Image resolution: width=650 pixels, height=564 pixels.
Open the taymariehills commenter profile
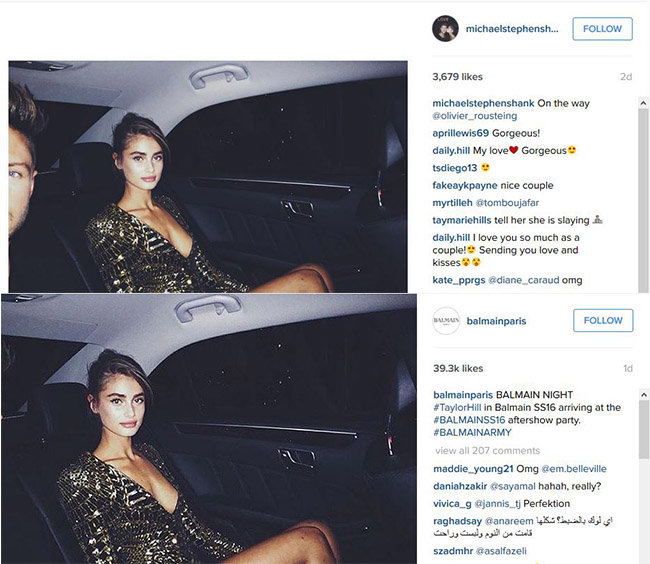[462, 220]
